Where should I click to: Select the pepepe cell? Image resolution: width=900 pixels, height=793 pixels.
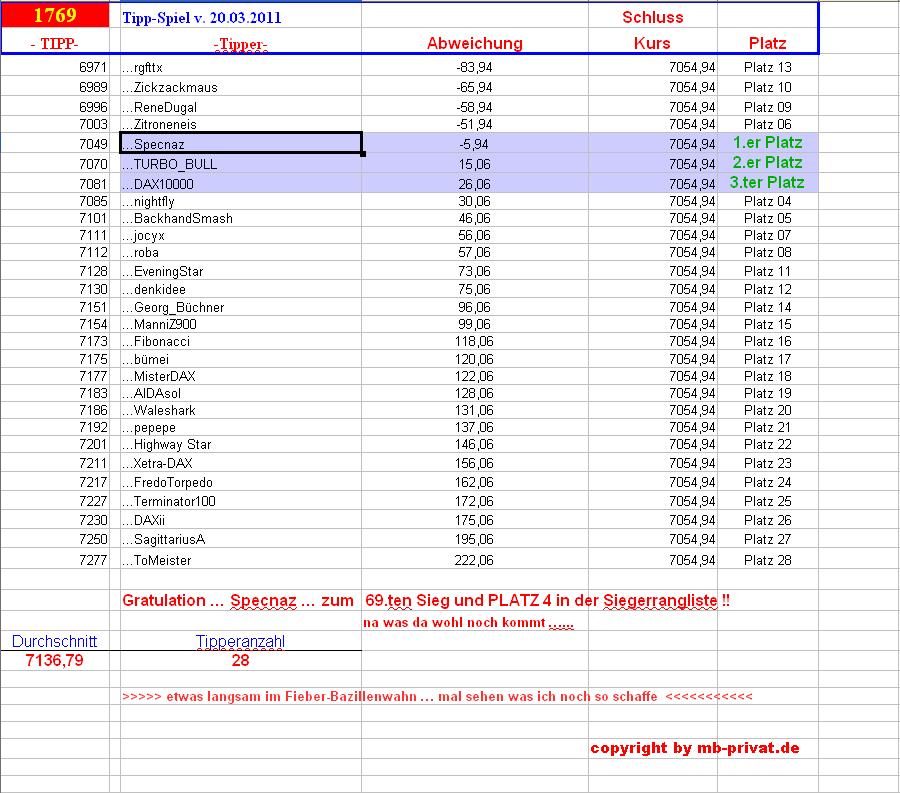240,427
